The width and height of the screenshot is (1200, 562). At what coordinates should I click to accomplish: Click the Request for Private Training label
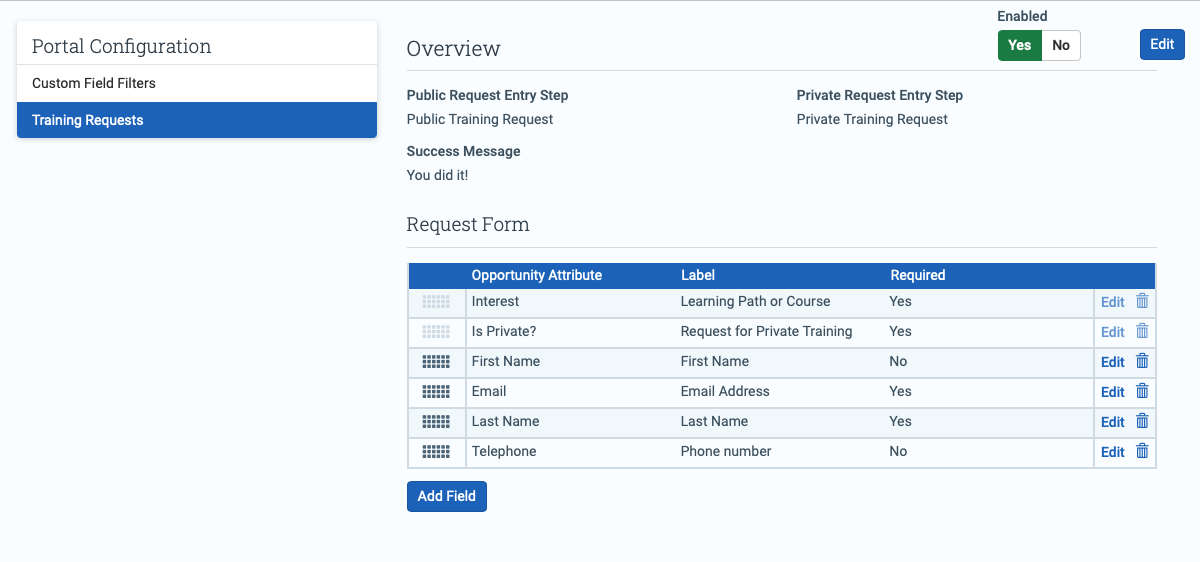click(767, 331)
